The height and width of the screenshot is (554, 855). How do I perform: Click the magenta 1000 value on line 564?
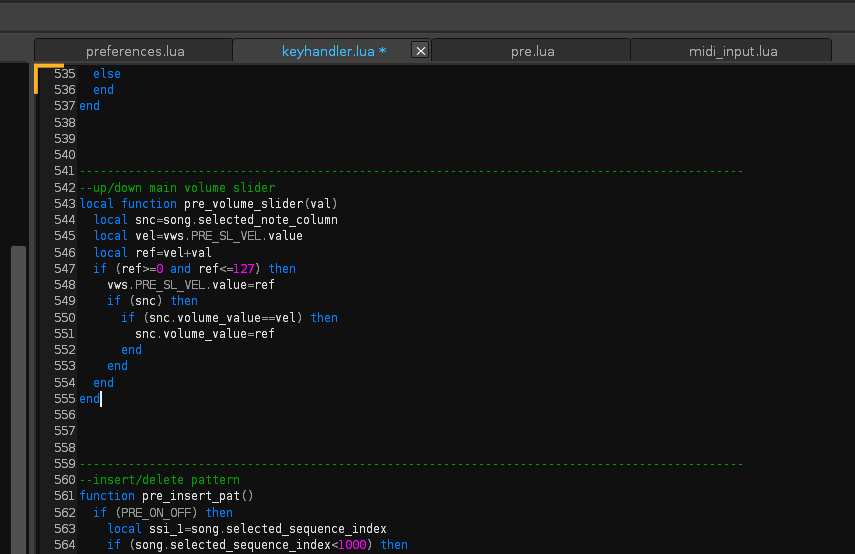(x=352, y=545)
